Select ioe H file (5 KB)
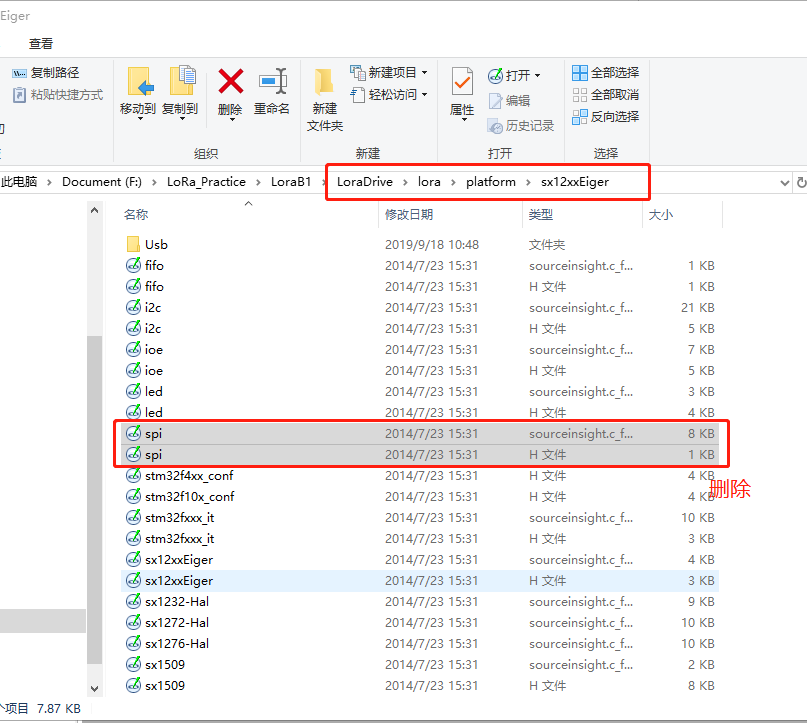 coord(420,371)
